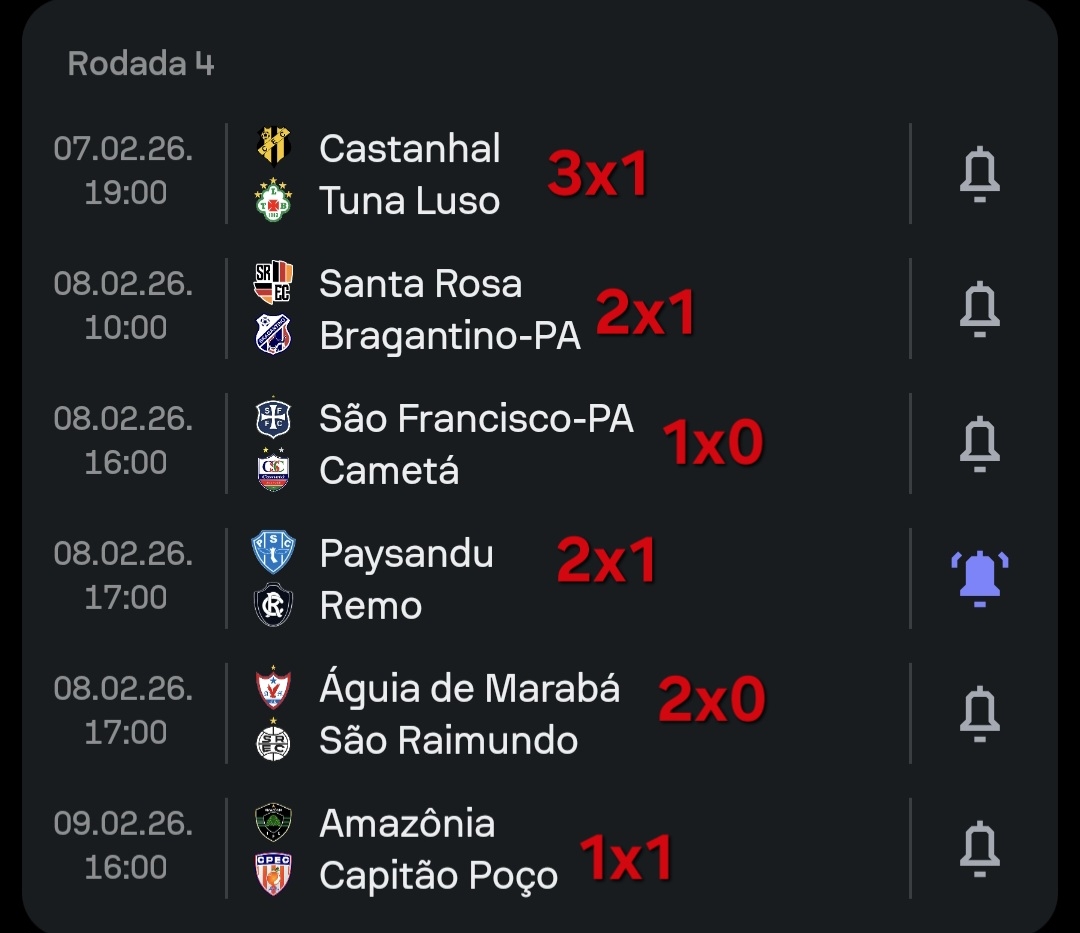The image size is (1080, 933).
Task: Open match scheduled 07.02.26 at 19:00
Action: click(x=124, y=171)
